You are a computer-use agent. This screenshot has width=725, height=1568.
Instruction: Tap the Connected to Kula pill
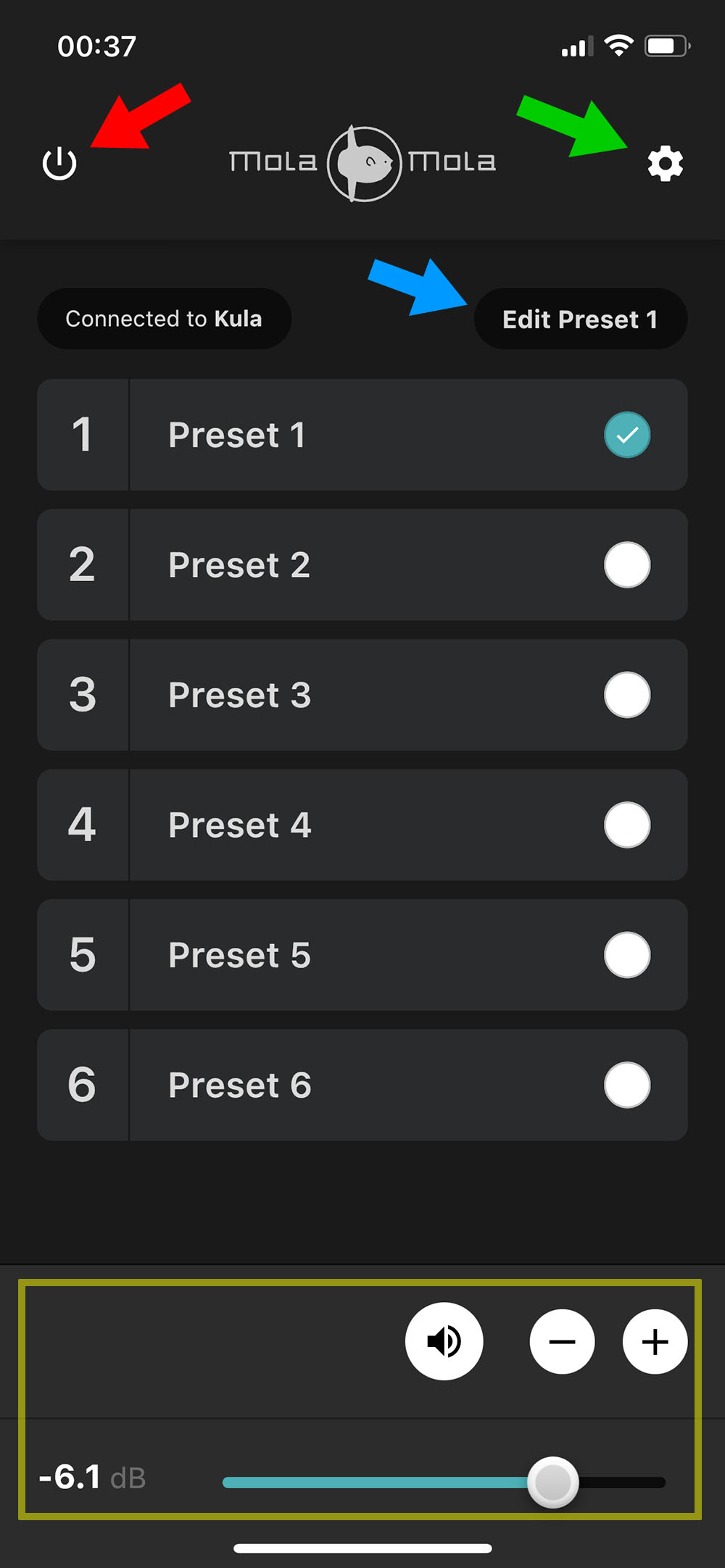(x=164, y=319)
